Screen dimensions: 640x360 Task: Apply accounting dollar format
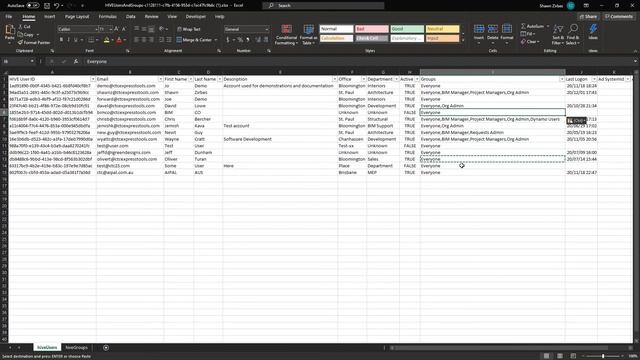point(228,40)
